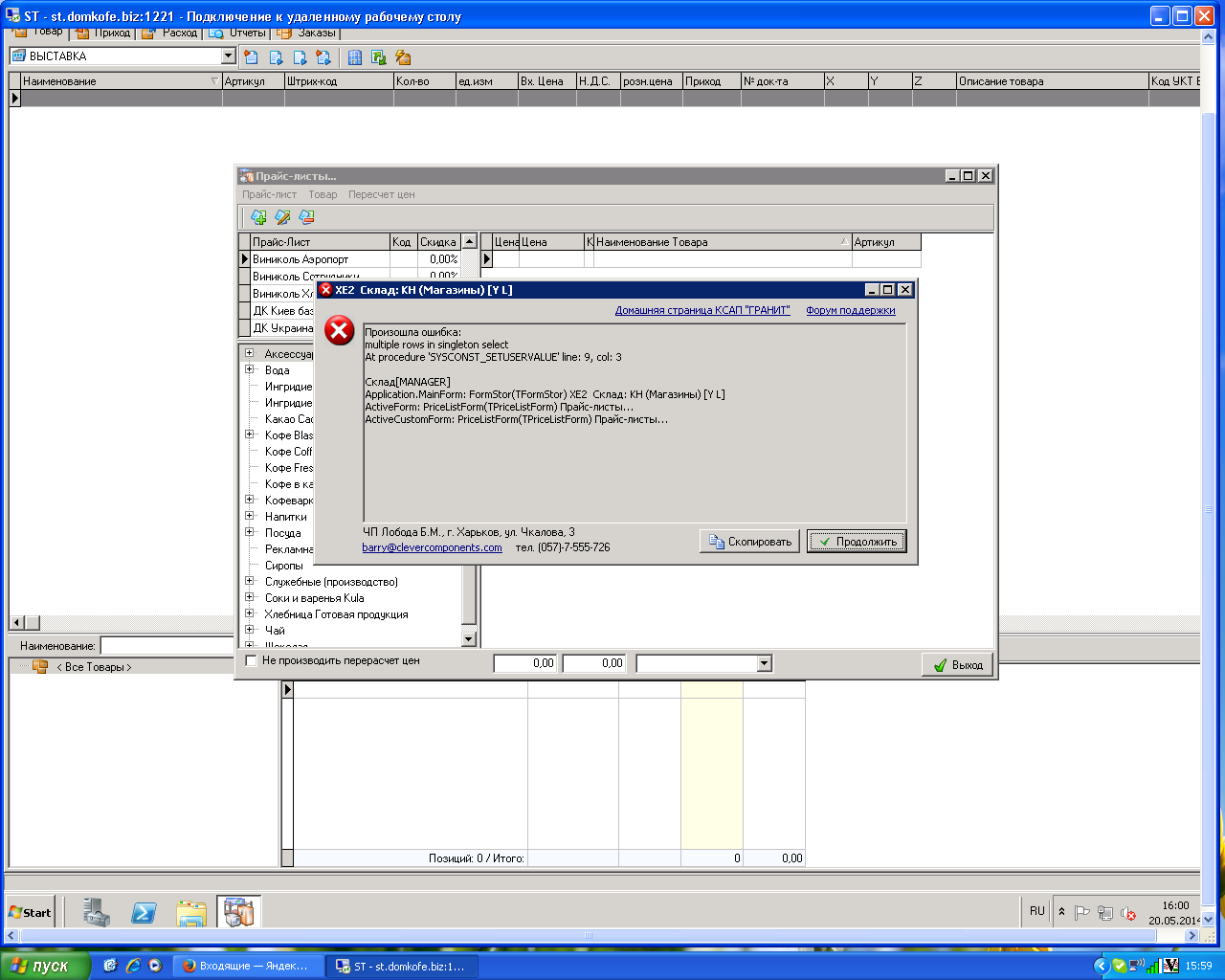Click the Скопировать button
The height and width of the screenshot is (980, 1225).
tap(750, 542)
